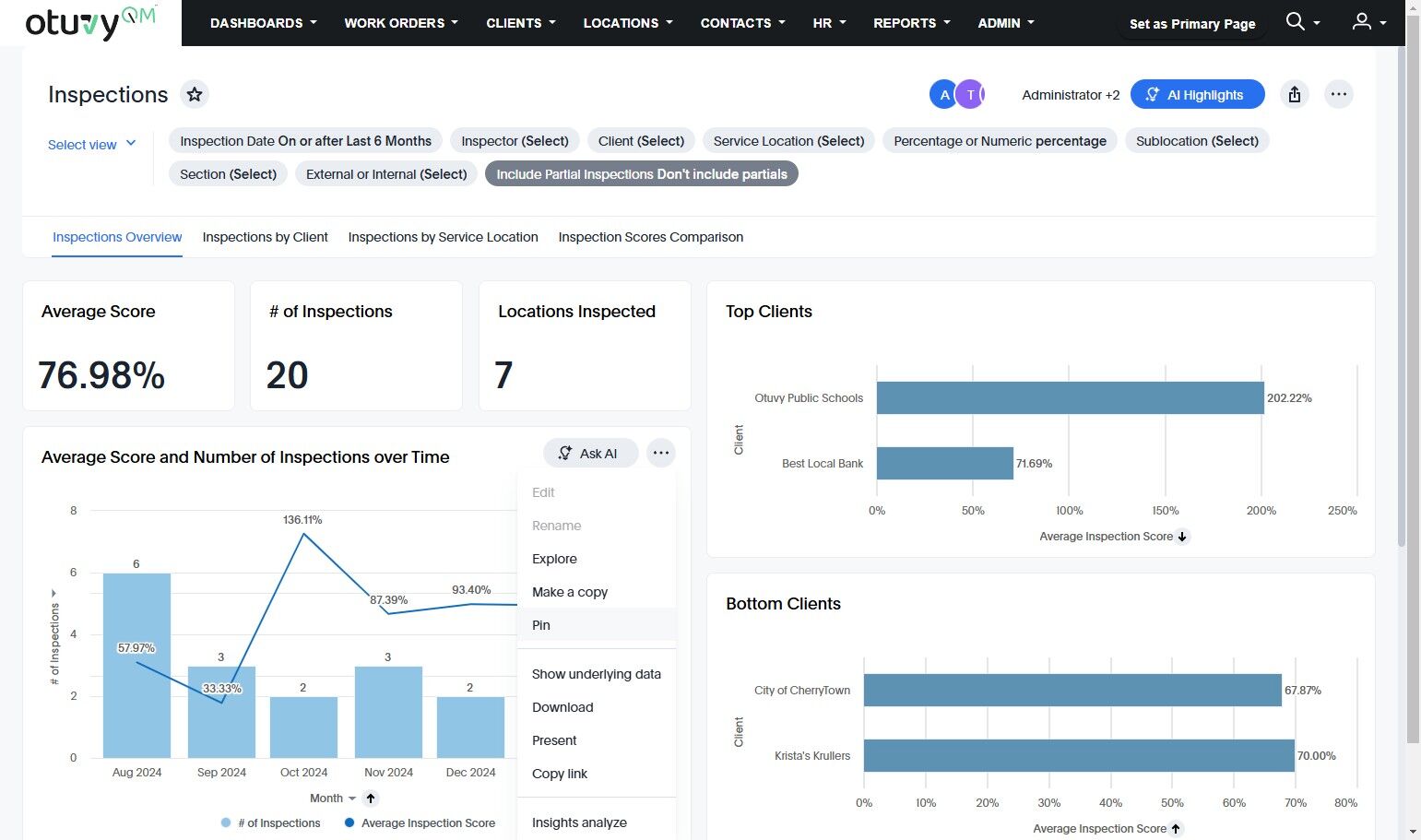Click the Otuvy Public Schools bar
Screen dimensions: 1421x840
[x=1070, y=398]
